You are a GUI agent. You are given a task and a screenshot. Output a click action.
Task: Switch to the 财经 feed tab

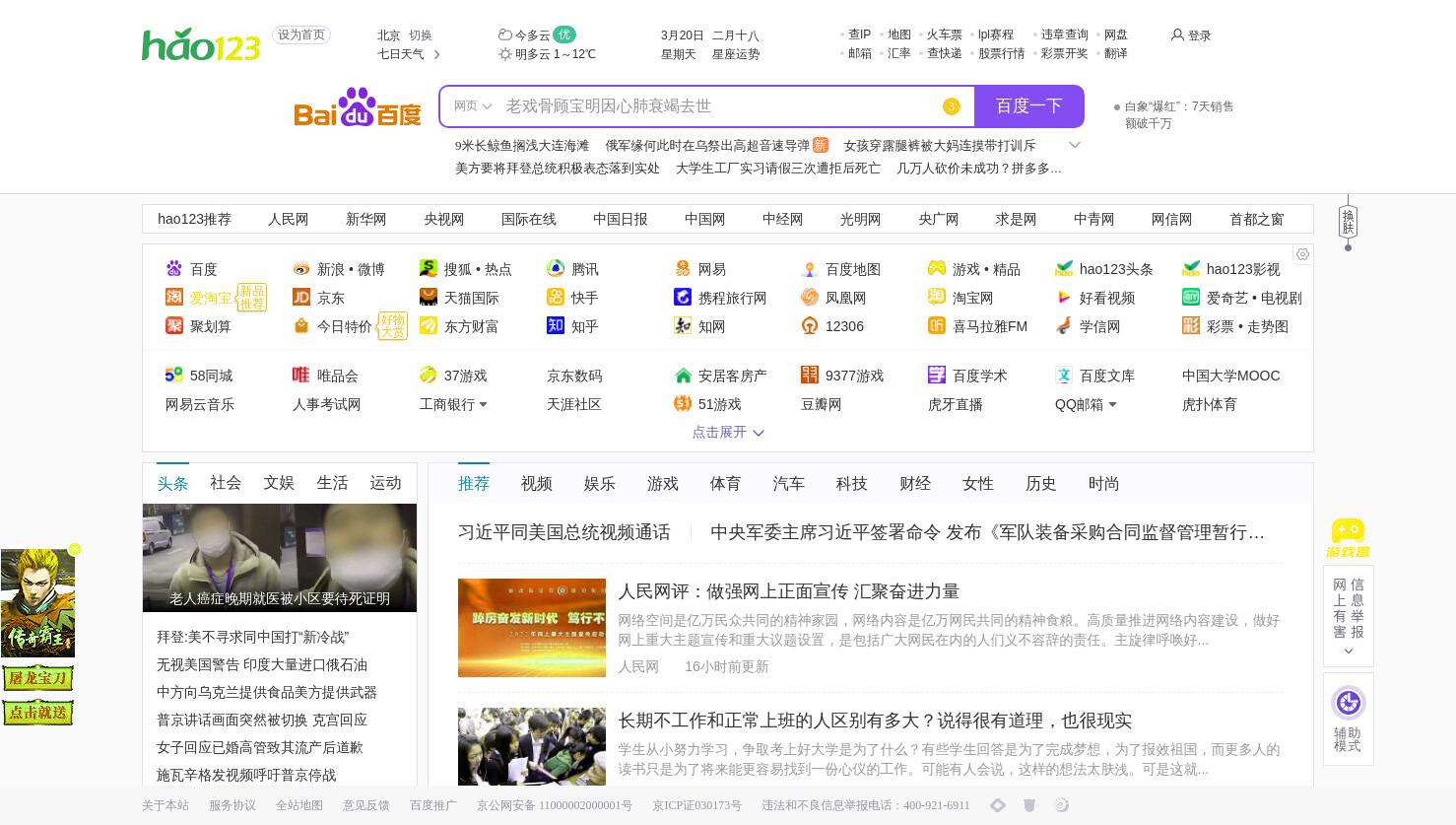915,483
